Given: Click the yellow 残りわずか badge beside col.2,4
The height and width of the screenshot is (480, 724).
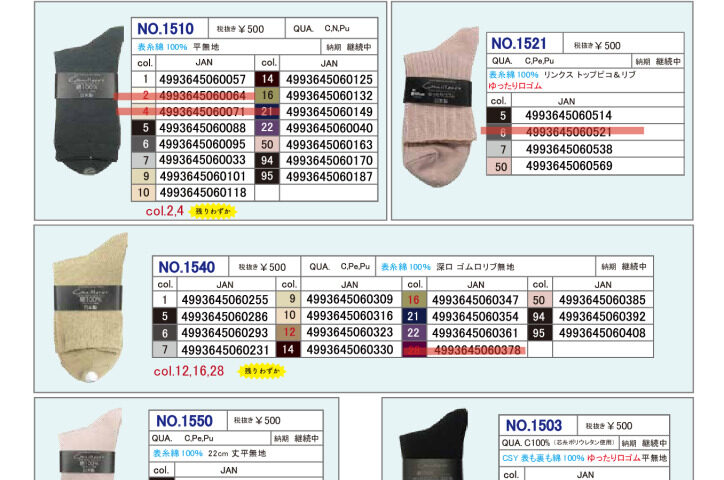Looking at the screenshot, I should click(x=214, y=211).
